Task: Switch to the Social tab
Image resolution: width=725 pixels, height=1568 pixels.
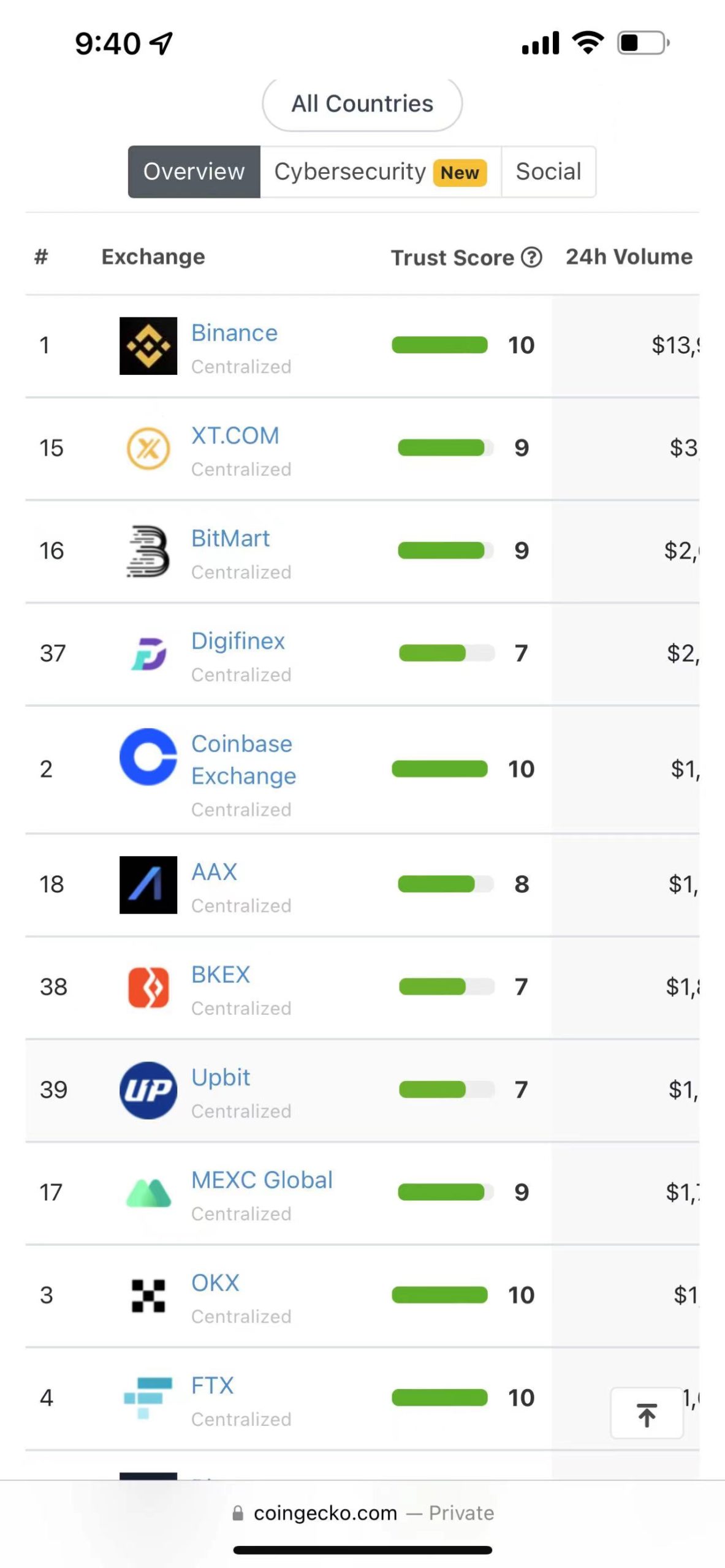Action: coord(548,172)
